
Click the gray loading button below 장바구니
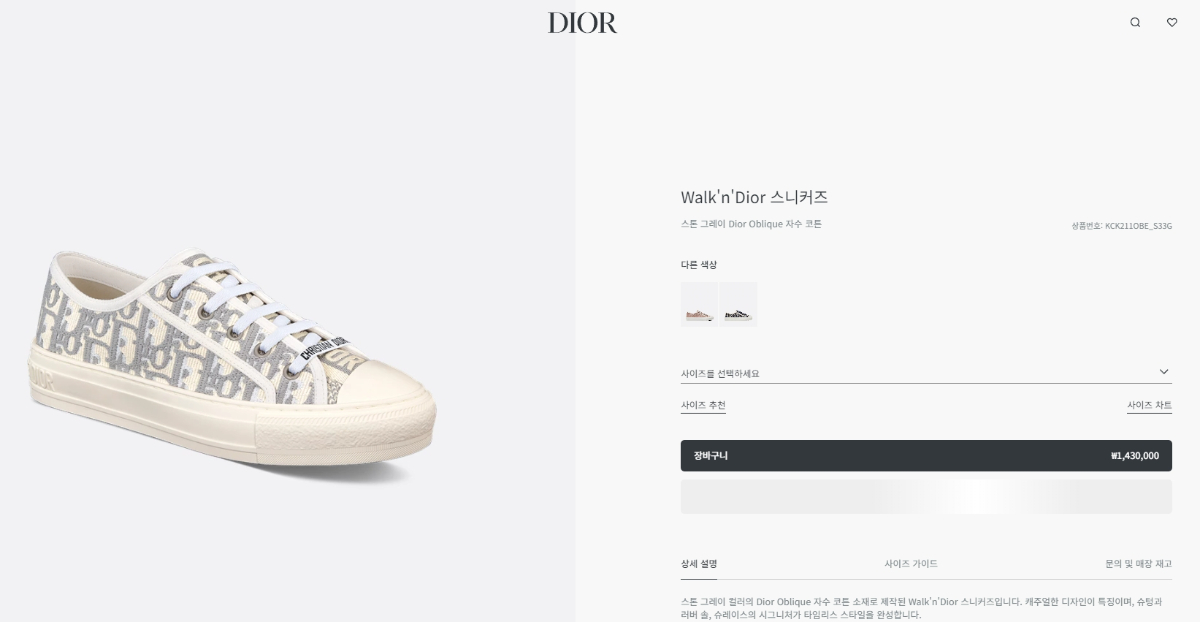[x=926, y=497]
